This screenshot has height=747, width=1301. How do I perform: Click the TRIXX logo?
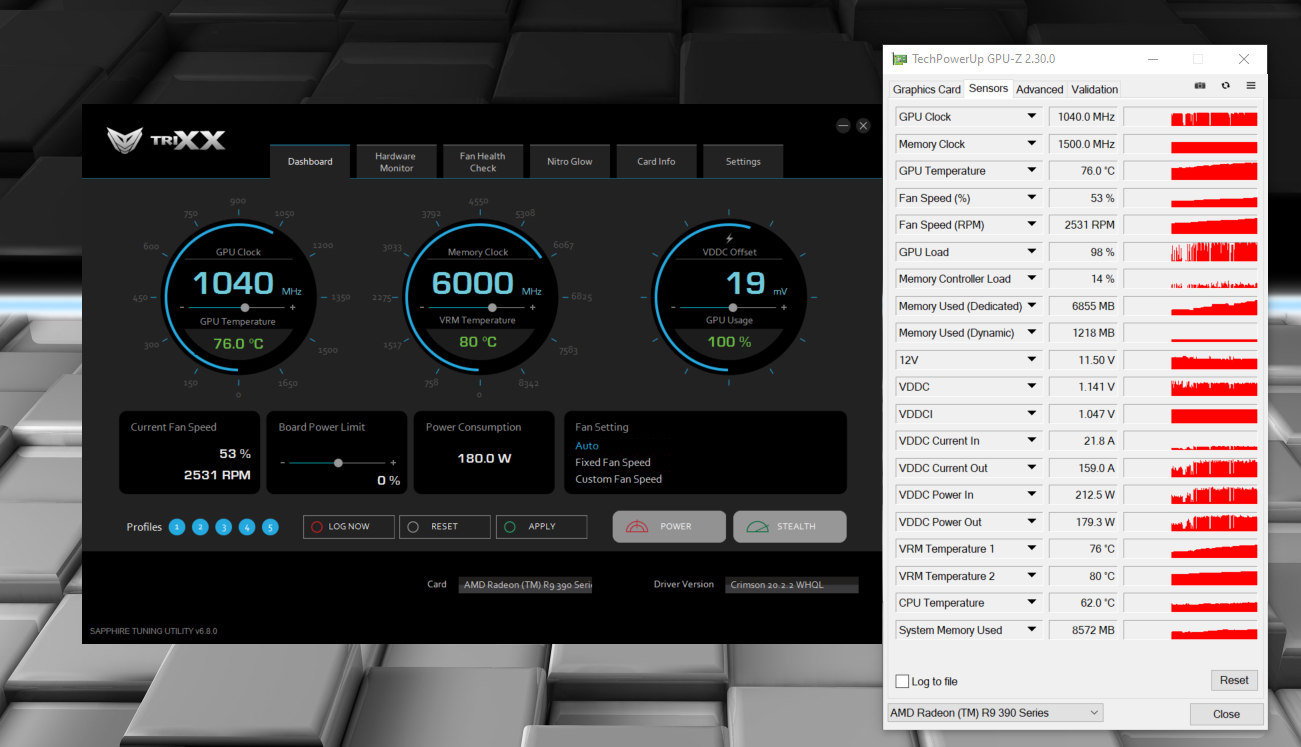(167, 139)
